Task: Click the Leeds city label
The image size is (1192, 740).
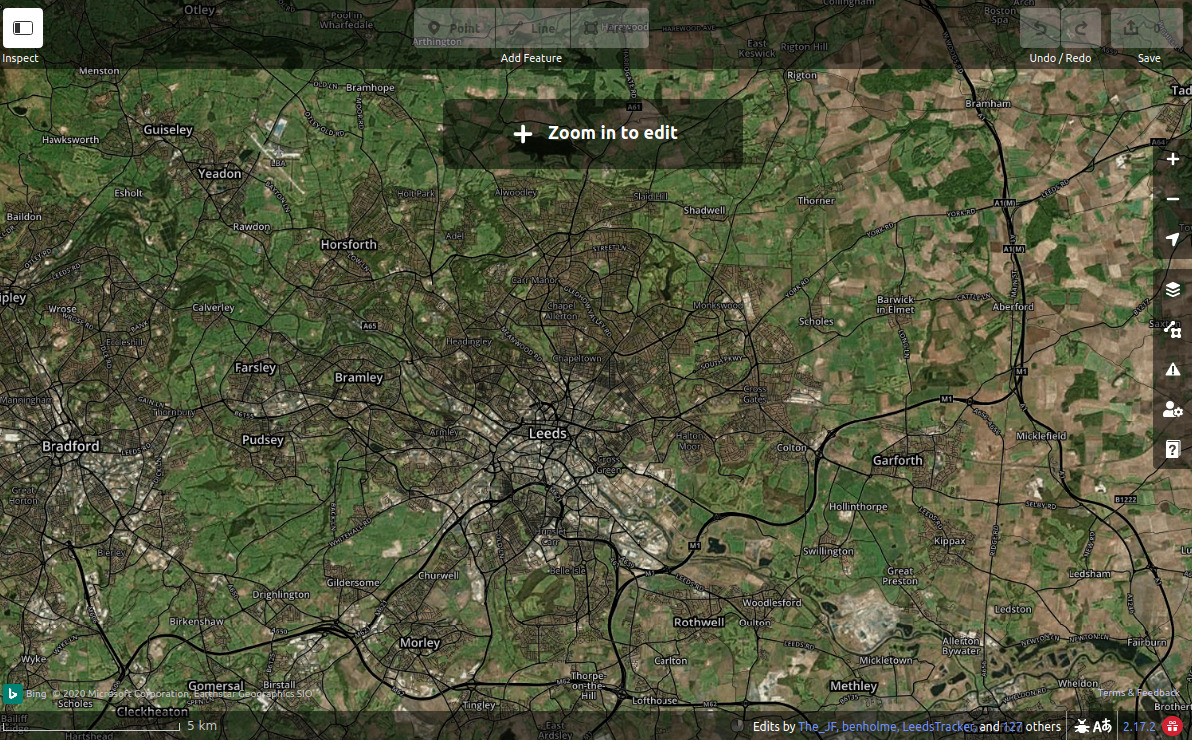Action: point(547,433)
